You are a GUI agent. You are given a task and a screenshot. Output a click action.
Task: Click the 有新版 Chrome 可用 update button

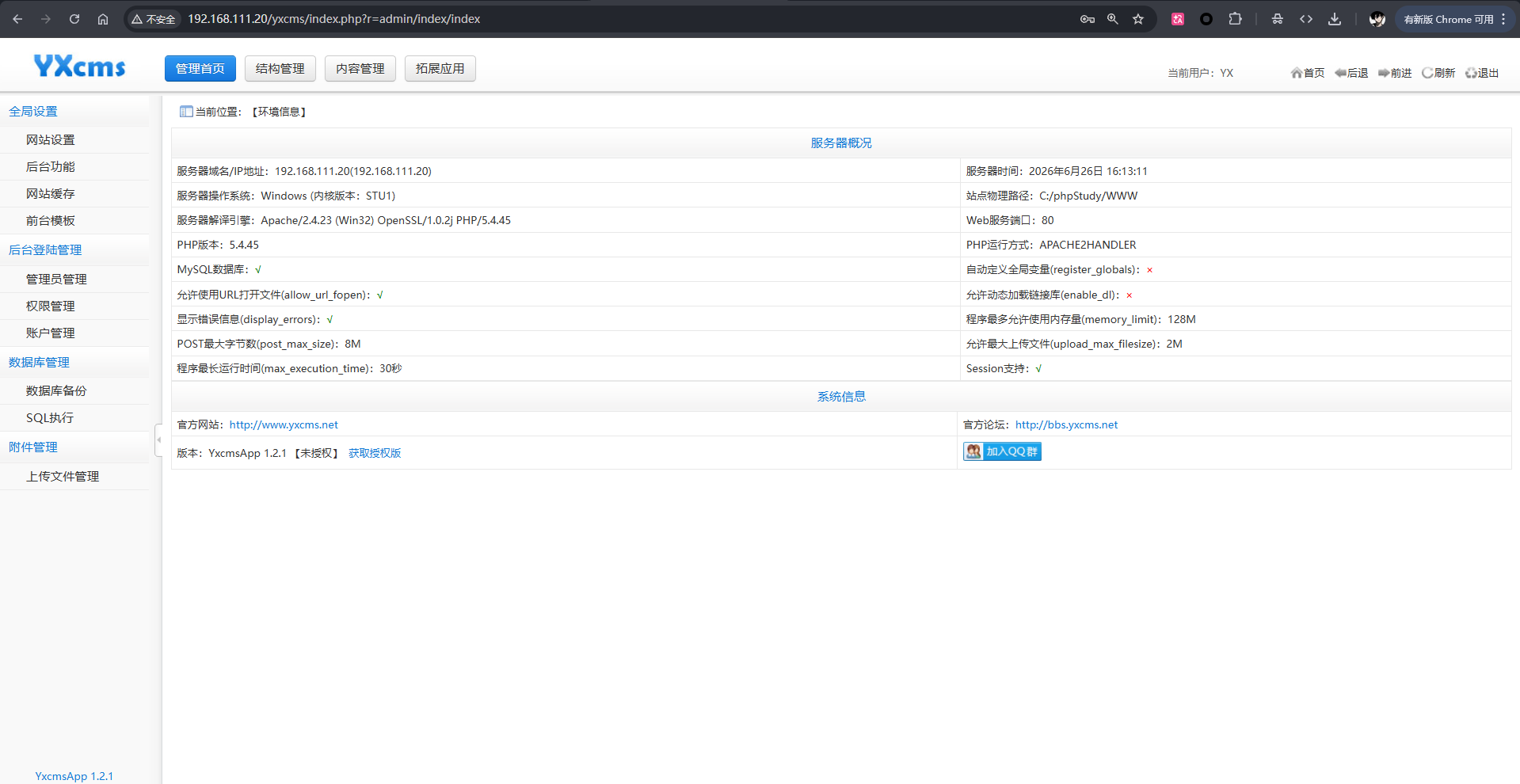point(1449,19)
